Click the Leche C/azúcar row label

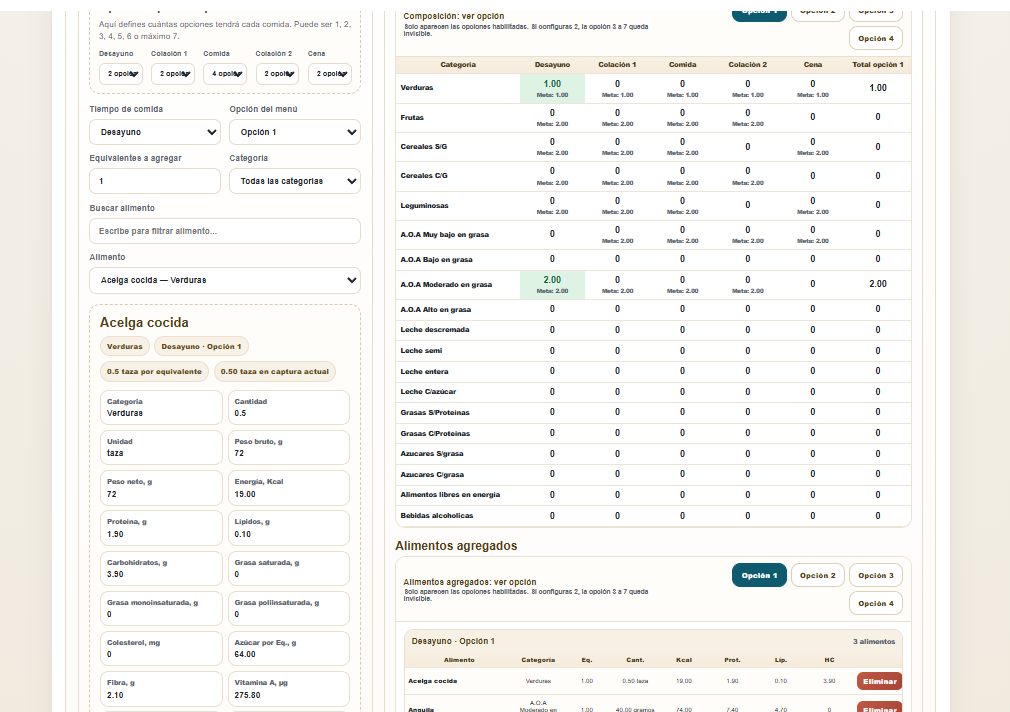pos(428,391)
